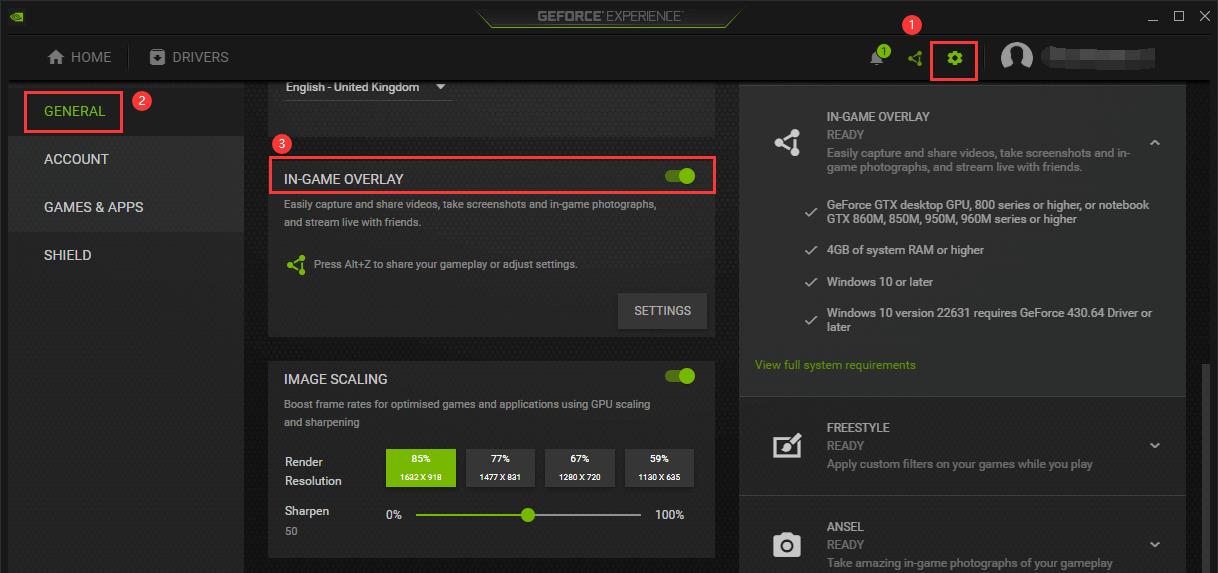Click the Home house icon

click(56, 57)
